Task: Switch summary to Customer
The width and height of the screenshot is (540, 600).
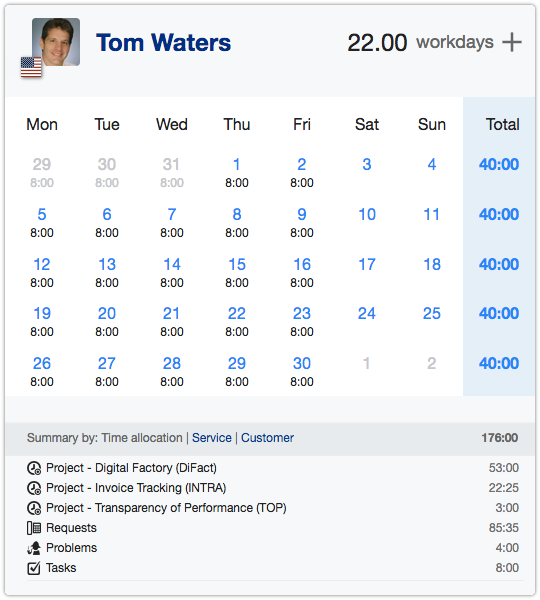Action: pos(267,437)
